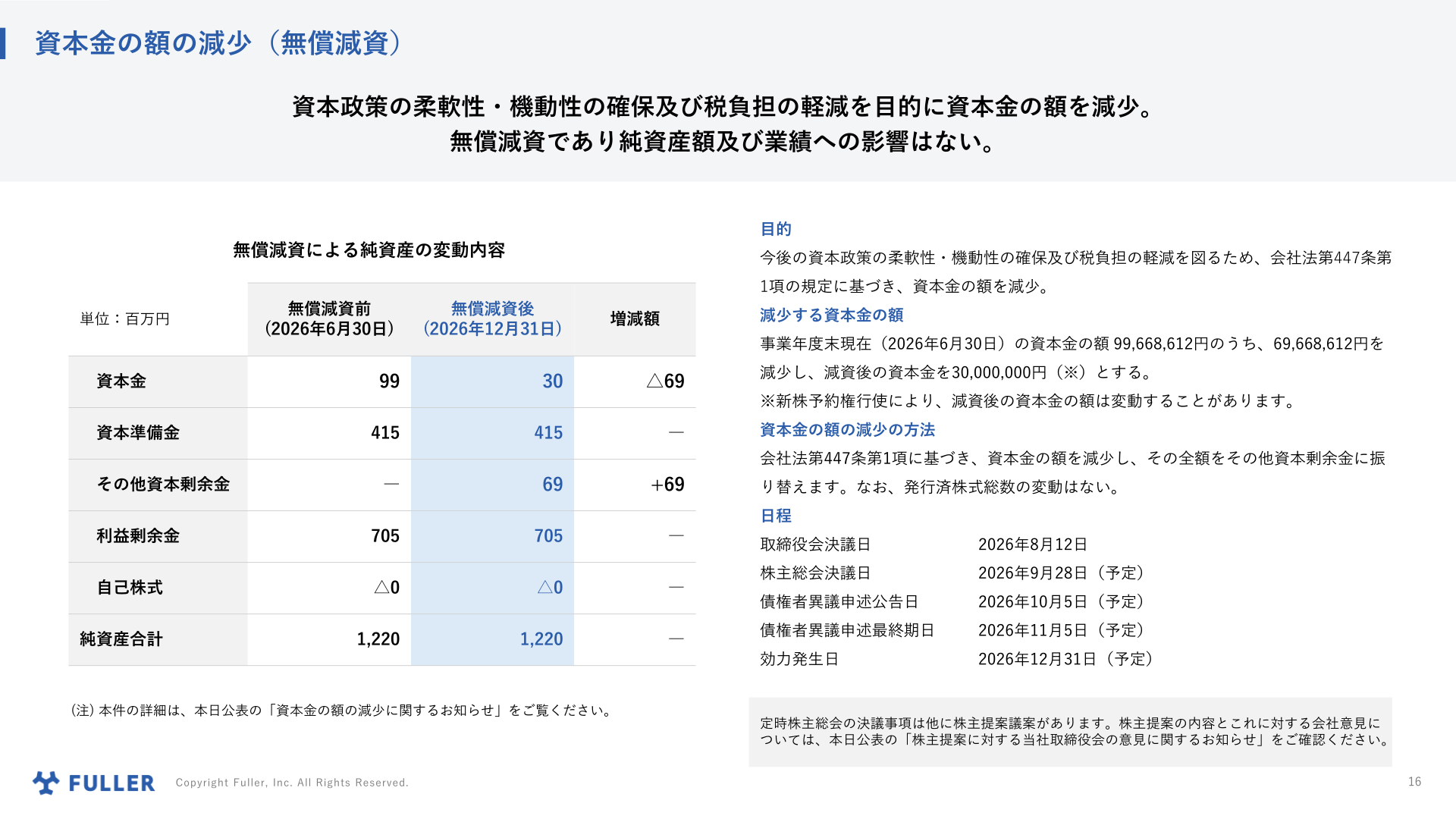Click the 債権者異議申述公告日 label
The image size is (1456, 819).
pyautogui.click(x=839, y=602)
